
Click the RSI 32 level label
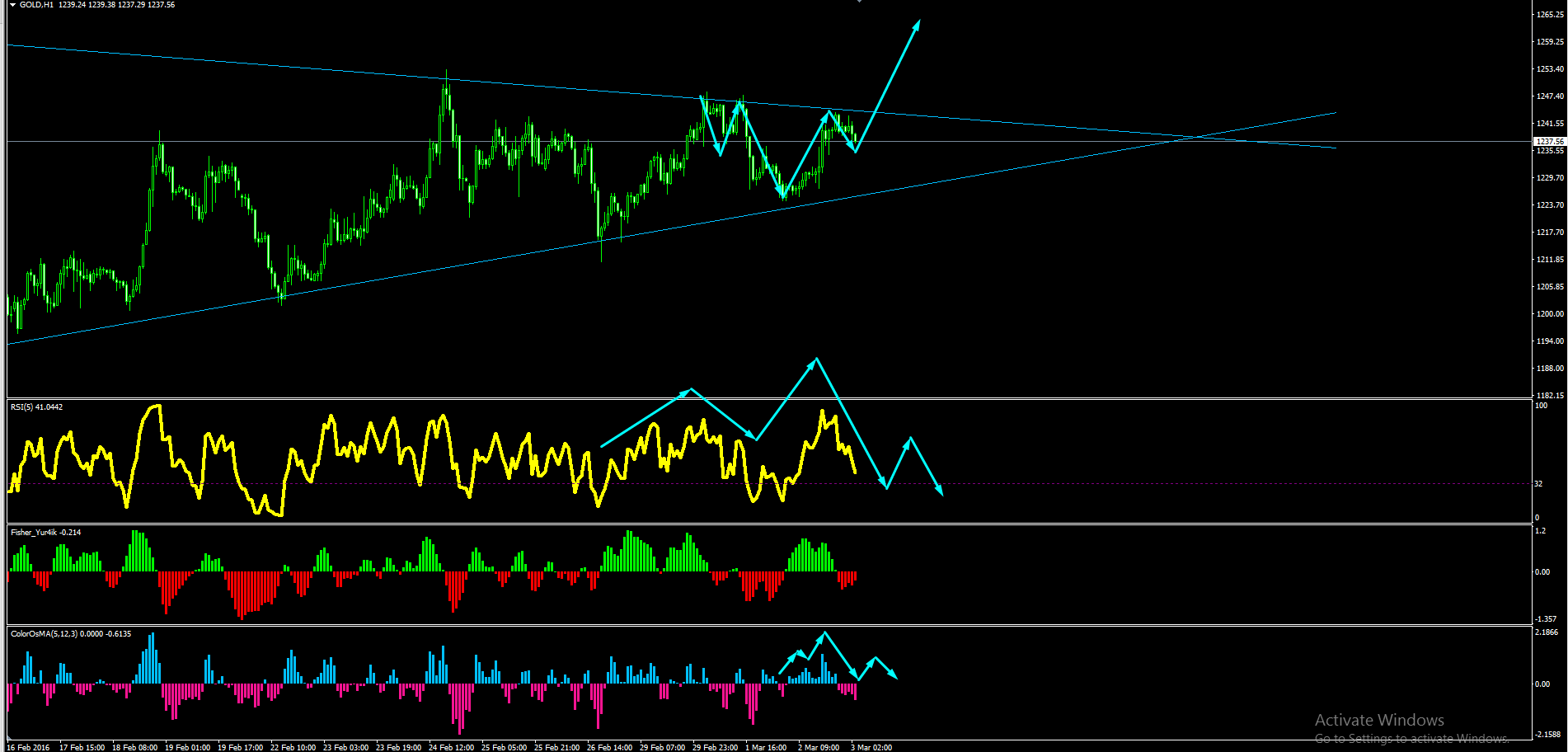(1538, 484)
